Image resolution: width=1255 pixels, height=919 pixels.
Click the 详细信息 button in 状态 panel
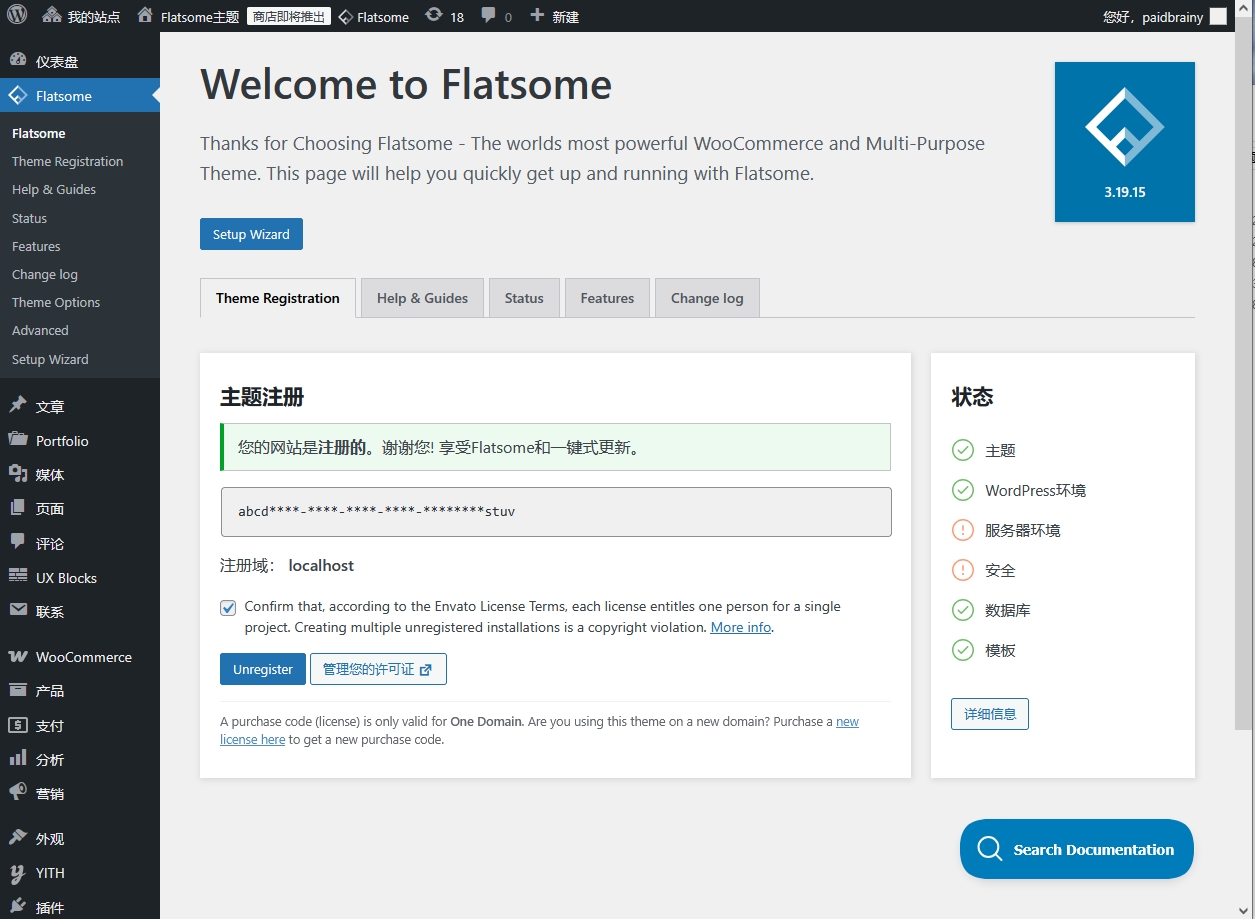(x=990, y=714)
